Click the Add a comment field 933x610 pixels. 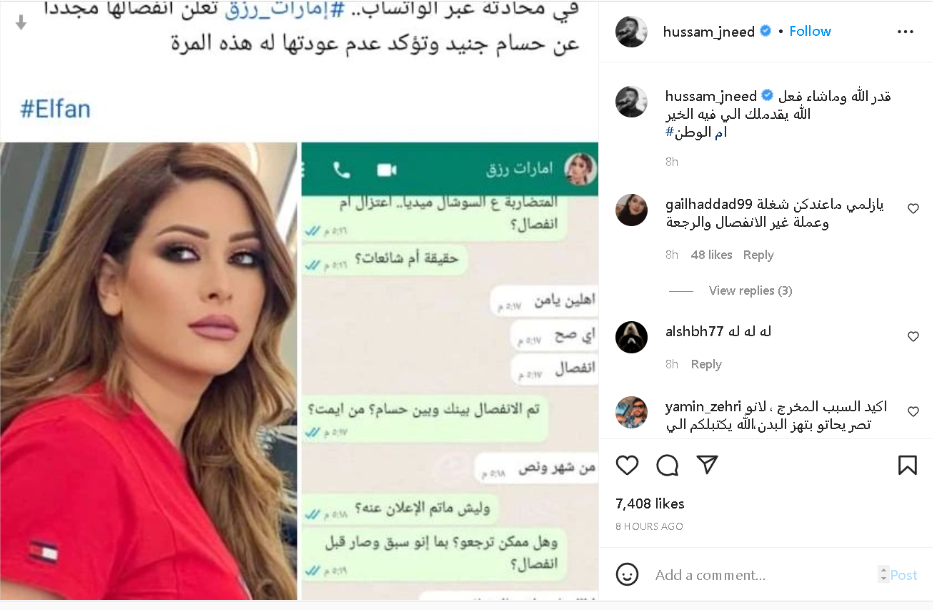click(x=763, y=575)
